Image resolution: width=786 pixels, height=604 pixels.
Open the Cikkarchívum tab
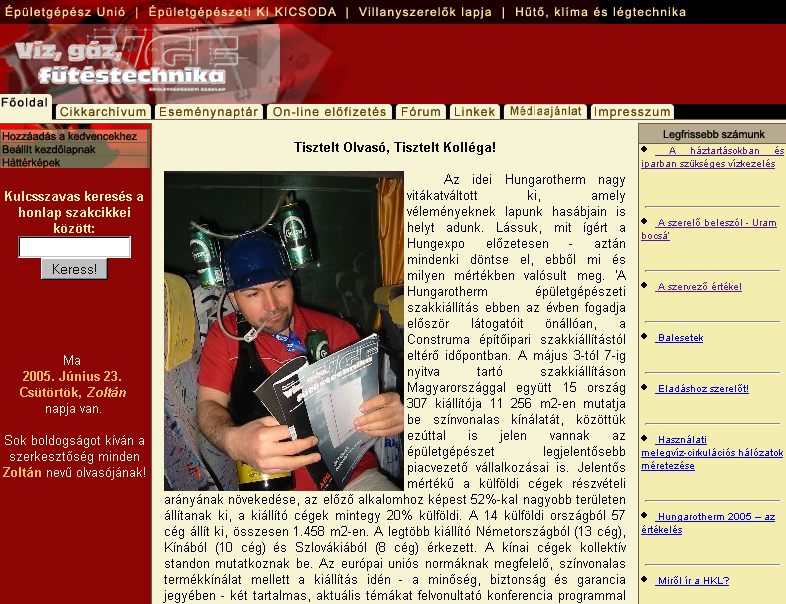(103, 111)
